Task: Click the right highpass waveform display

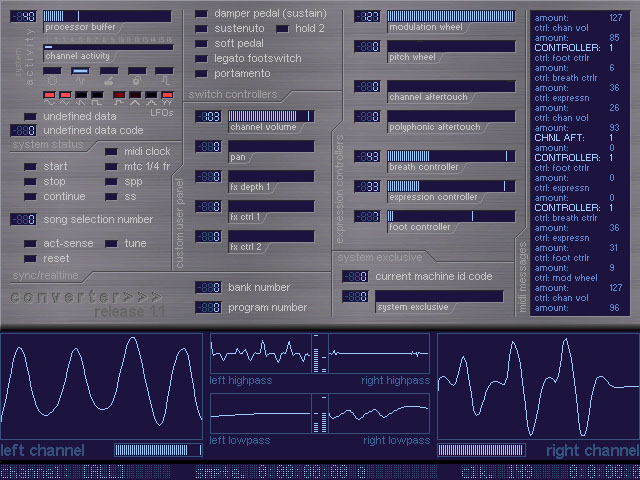Action: 379,353
